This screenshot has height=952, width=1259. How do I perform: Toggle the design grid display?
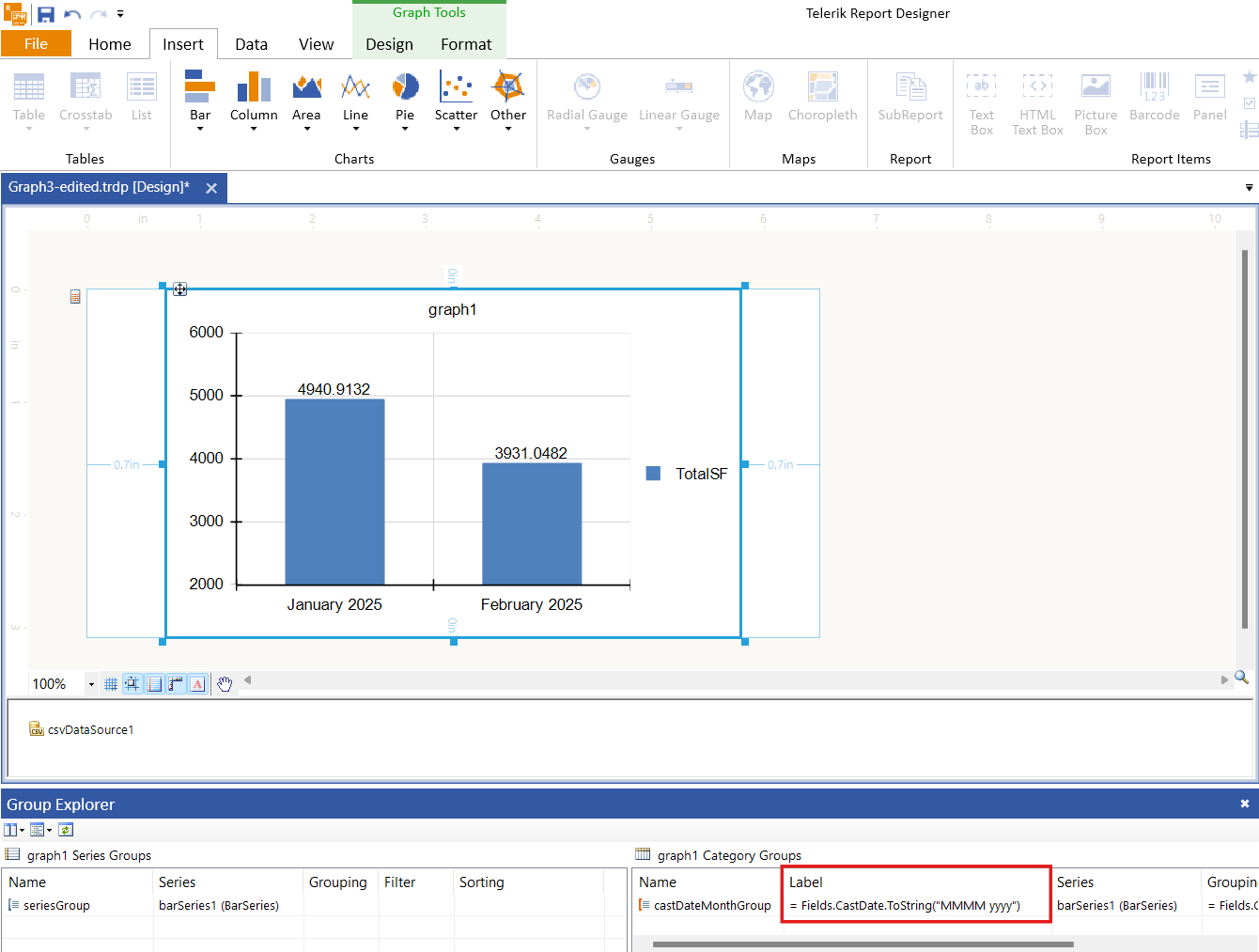[111, 684]
